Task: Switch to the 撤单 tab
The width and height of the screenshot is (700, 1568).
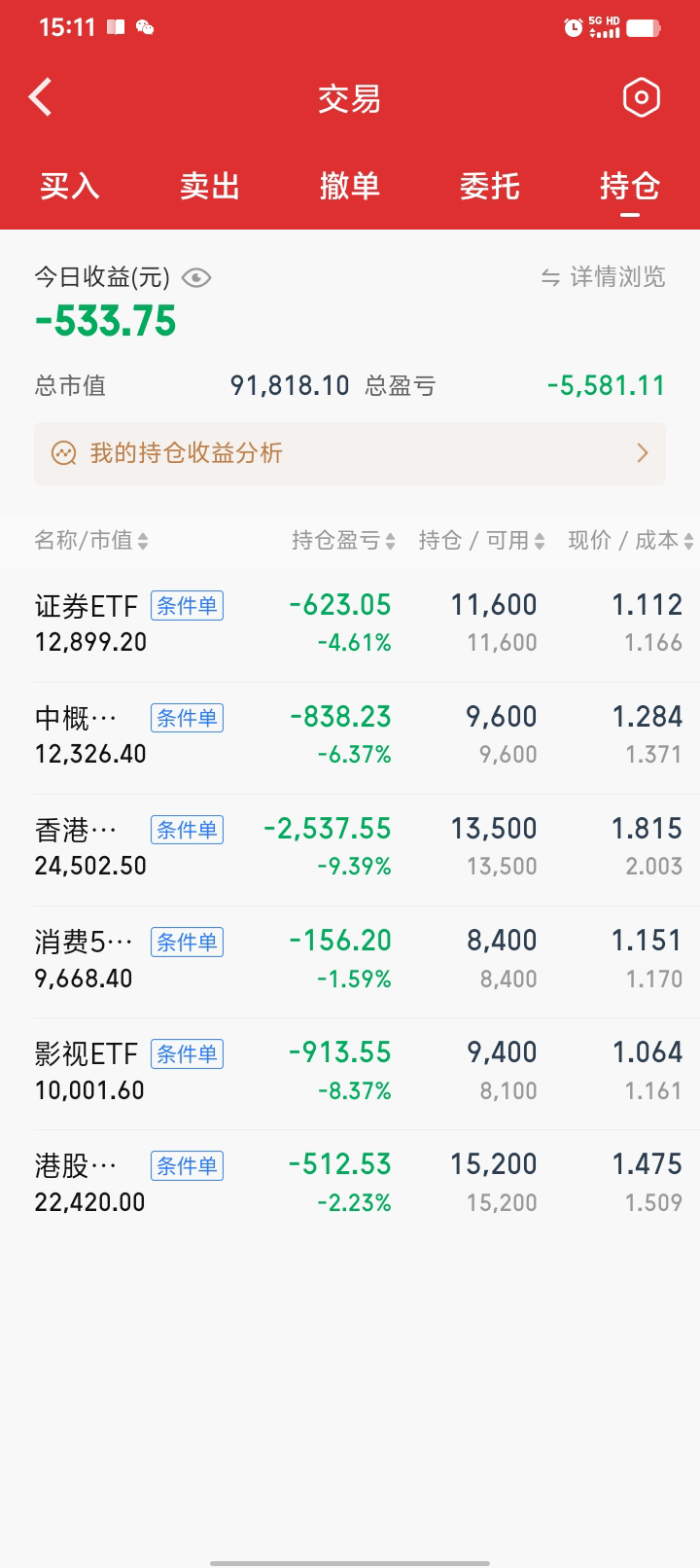Action: tap(350, 186)
